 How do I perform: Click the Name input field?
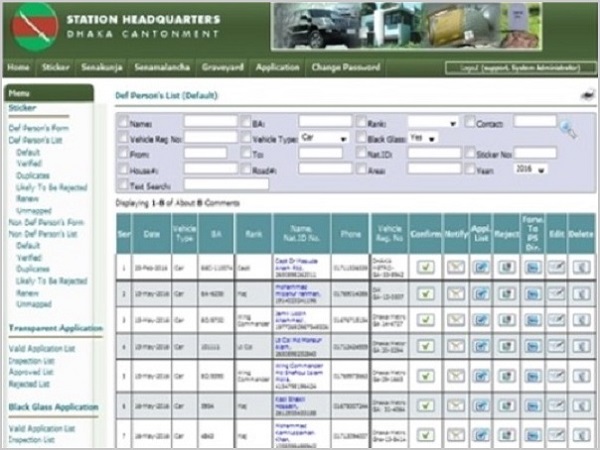(210, 122)
